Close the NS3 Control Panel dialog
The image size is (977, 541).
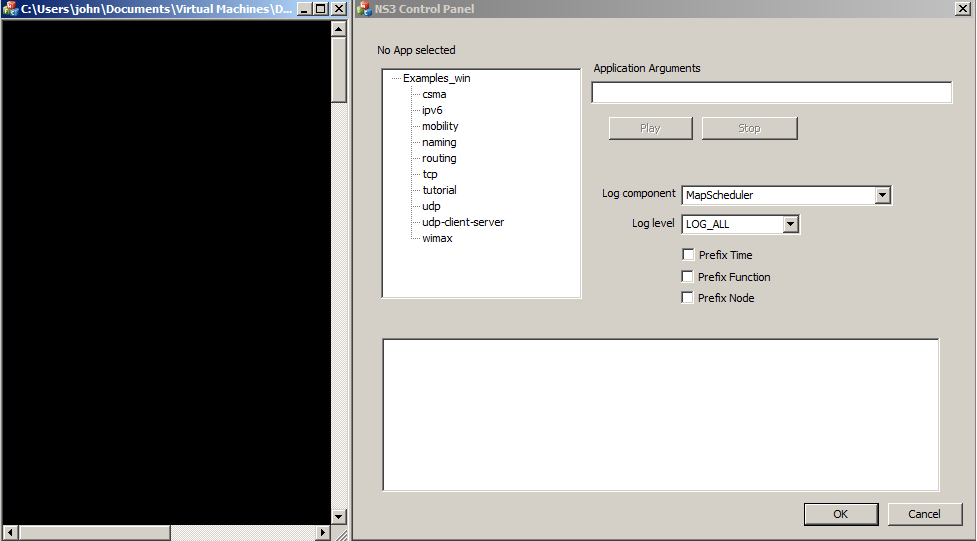[962, 9]
